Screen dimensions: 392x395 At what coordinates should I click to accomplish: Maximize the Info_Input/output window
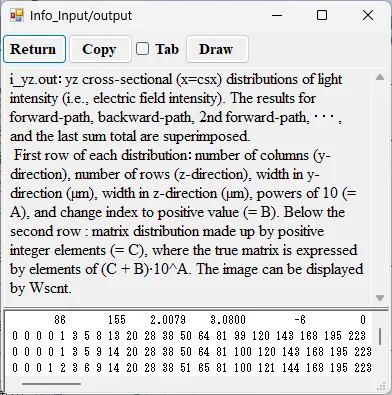click(x=322, y=15)
